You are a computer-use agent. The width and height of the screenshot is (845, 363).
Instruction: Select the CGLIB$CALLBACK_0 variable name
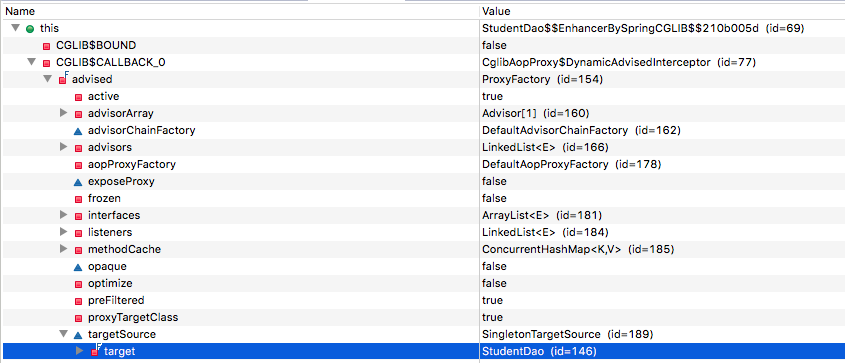[110, 62]
